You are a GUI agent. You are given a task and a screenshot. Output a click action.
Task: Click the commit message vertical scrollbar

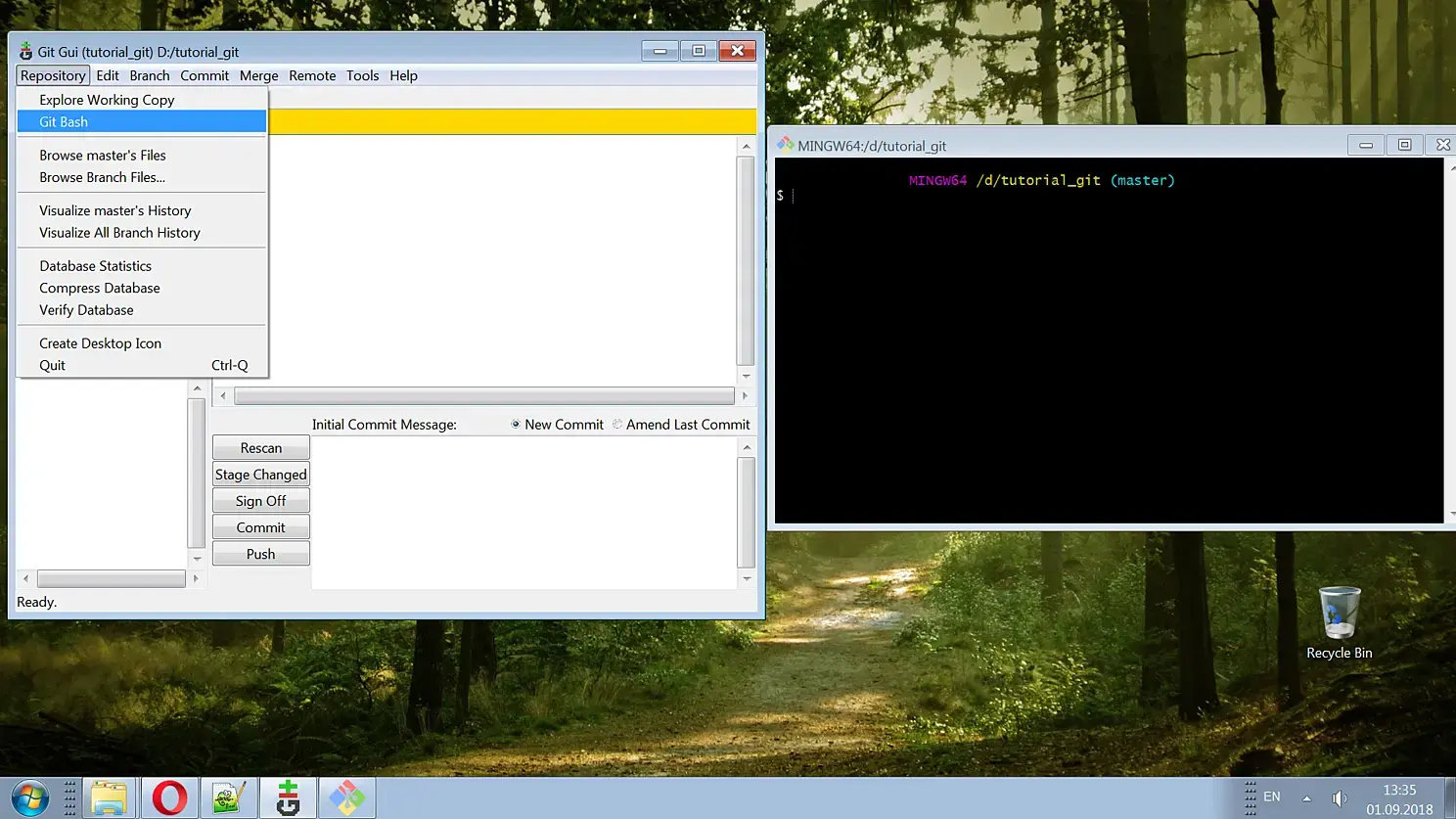pos(747,513)
